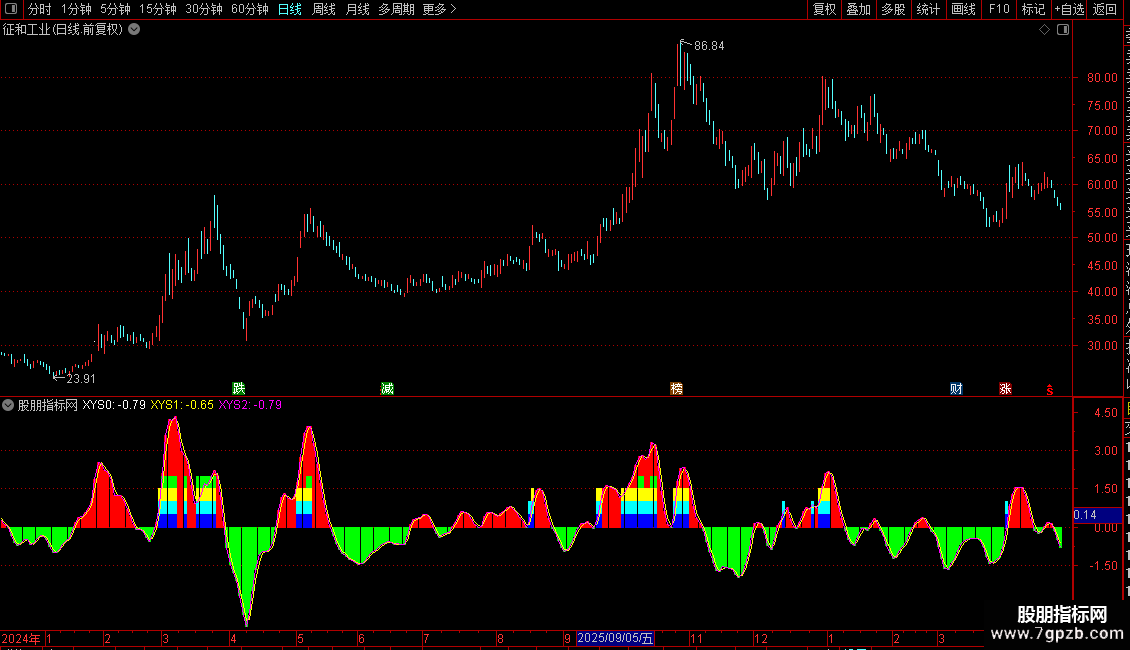Screen dimensions: 1130x650
Task: Click the 复权 button
Action: (824, 9)
